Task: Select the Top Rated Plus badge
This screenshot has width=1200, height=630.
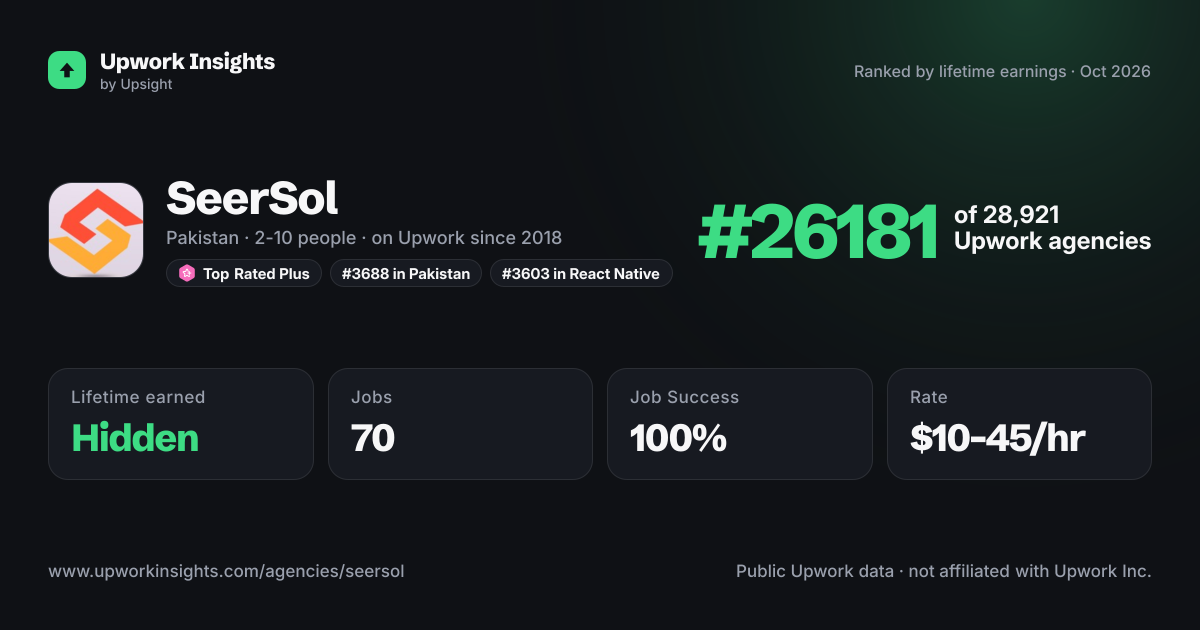Action: pos(244,273)
